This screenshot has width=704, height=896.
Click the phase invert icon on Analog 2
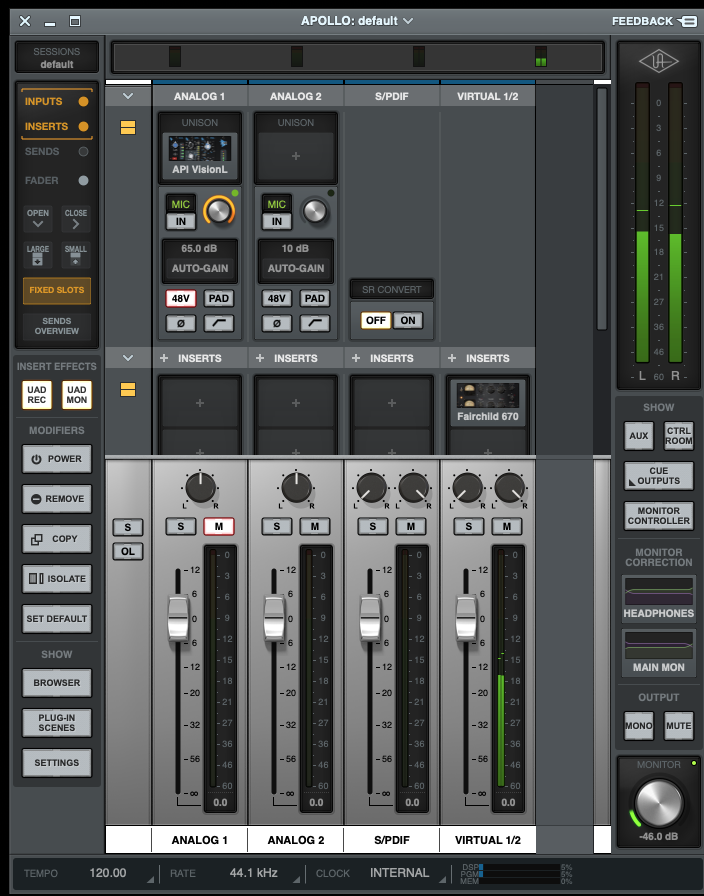pos(277,323)
